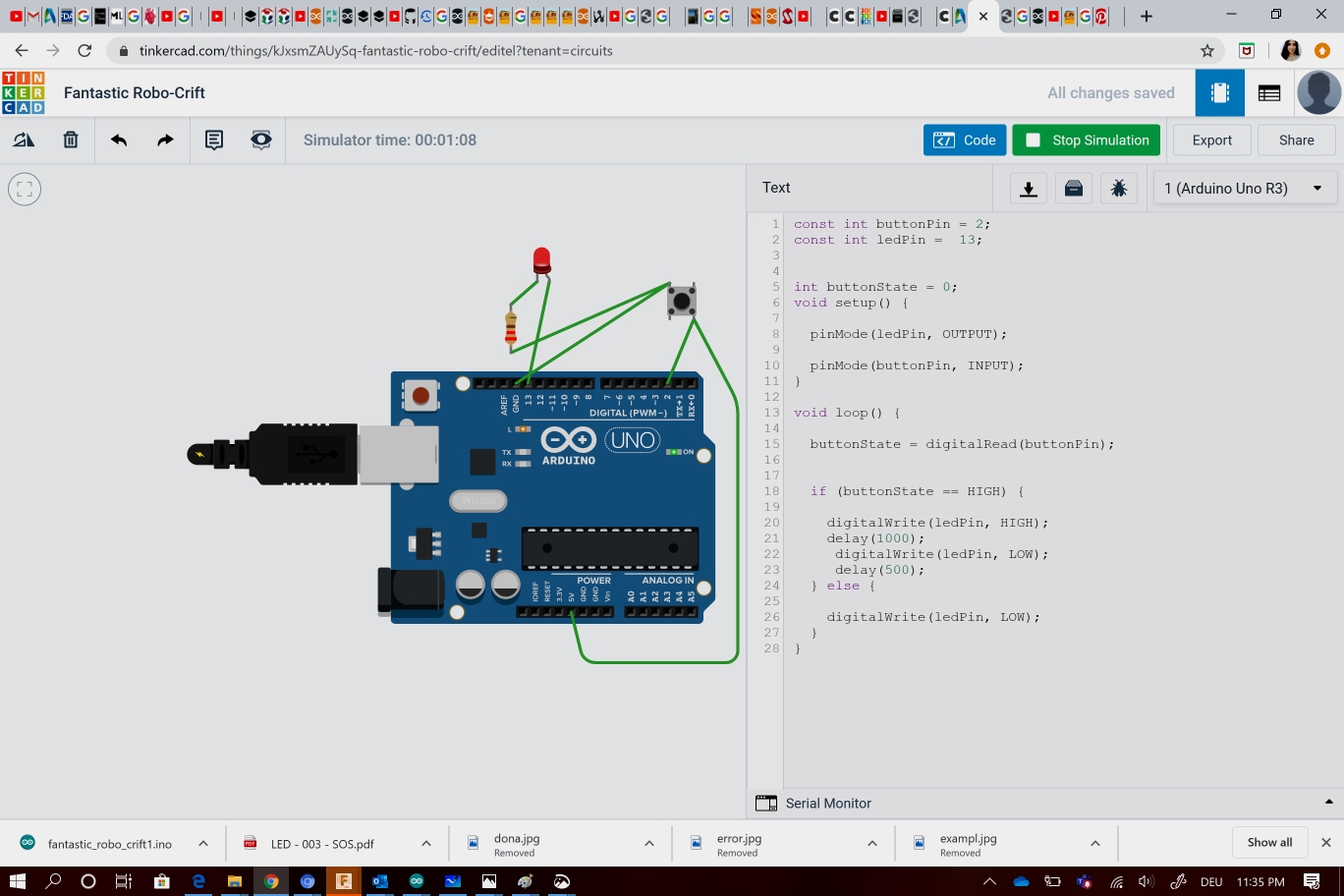Image resolution: width=1344 pixels, height=896 pixels.
Task: Click the 'const int buttonPin = 2;' line
Action: (892, 224)
